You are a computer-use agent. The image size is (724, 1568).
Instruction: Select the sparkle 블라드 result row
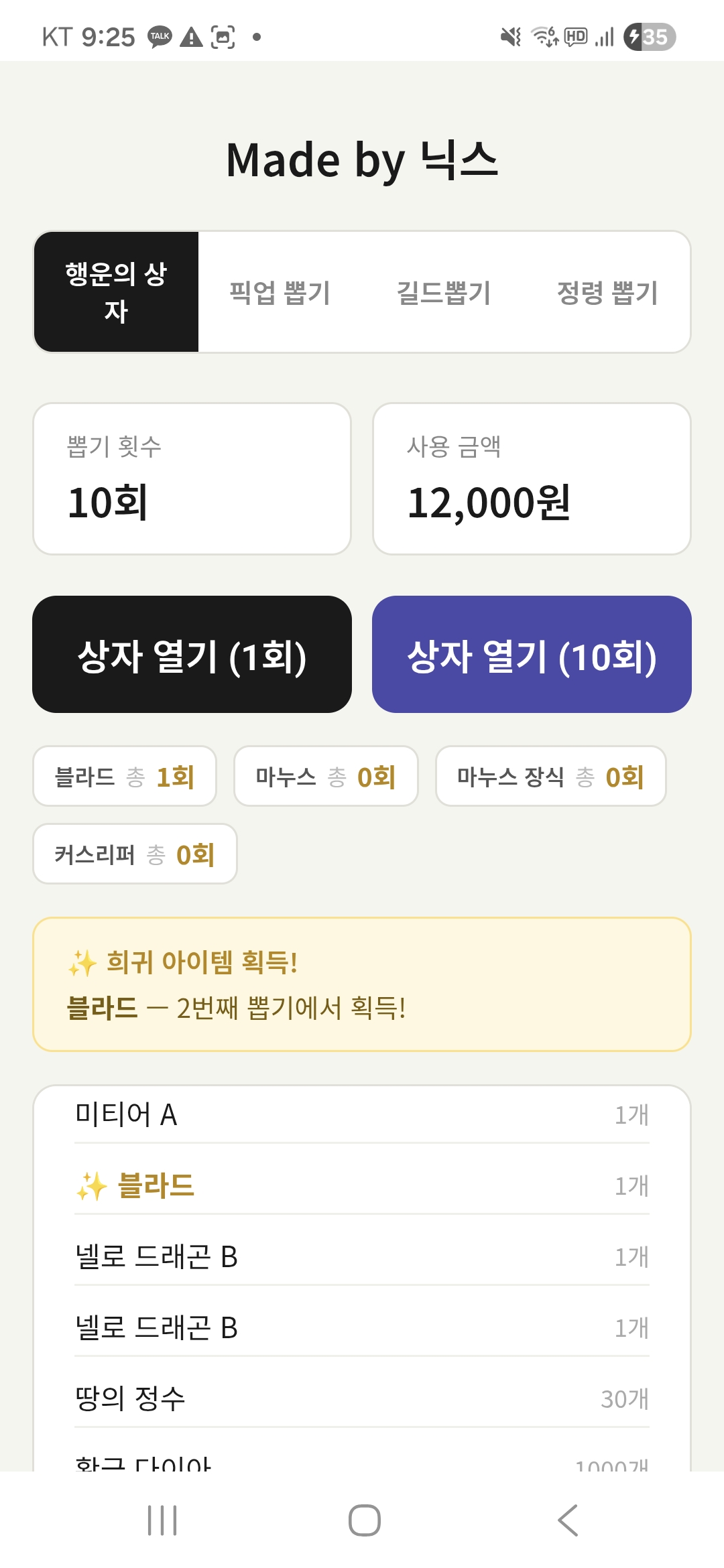[x=362, y=1185]
